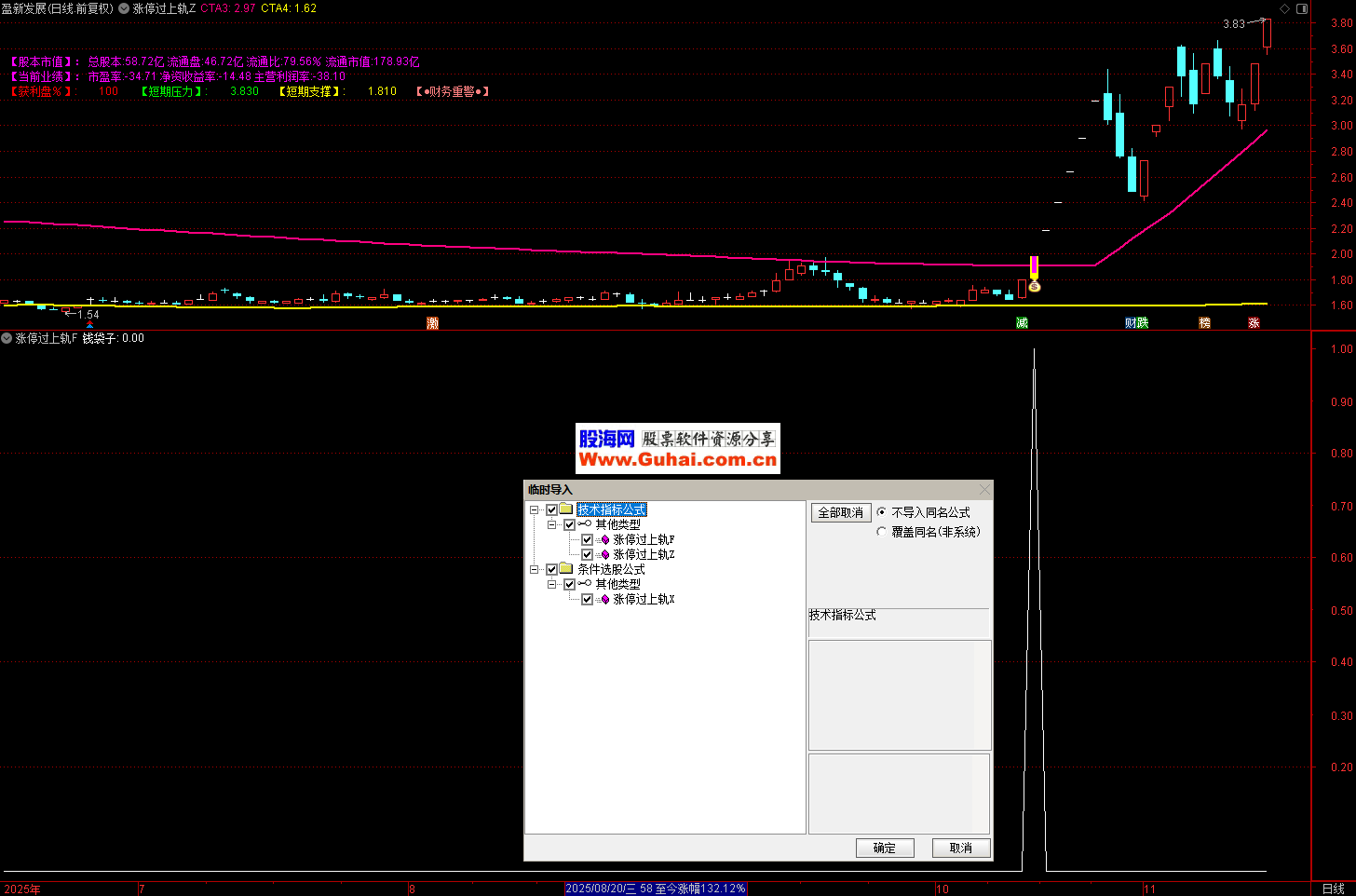Image resolution: width=1356 pixels, height=896 pixels.
Task: Click the 确定 button
Action: 884,848
